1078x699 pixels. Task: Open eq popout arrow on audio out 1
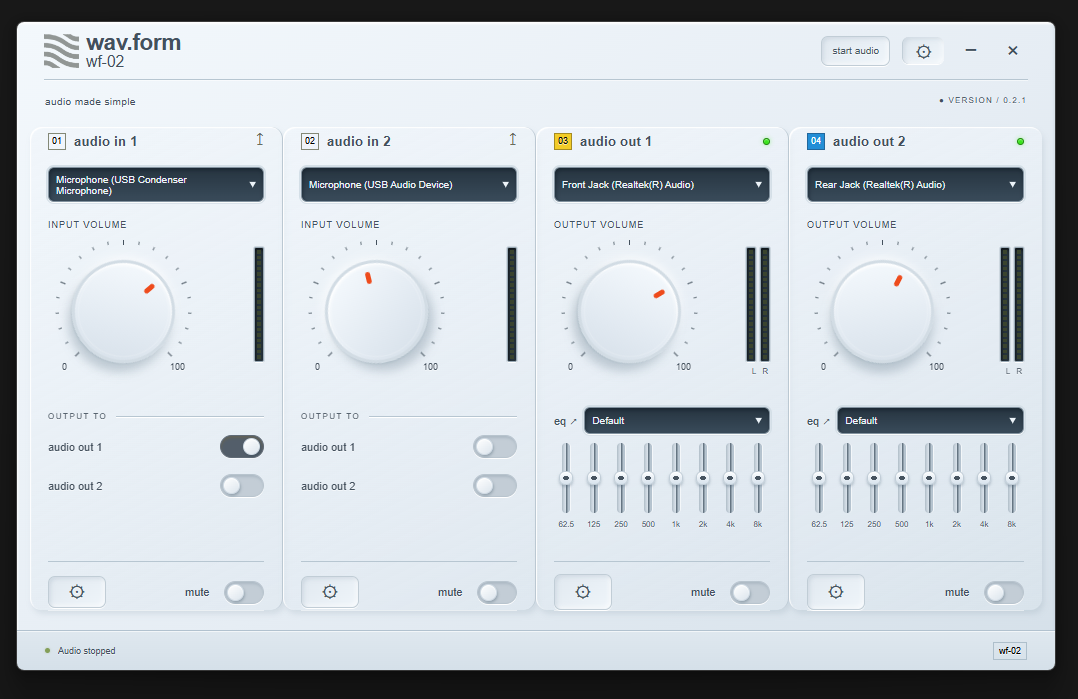(574, 421)
